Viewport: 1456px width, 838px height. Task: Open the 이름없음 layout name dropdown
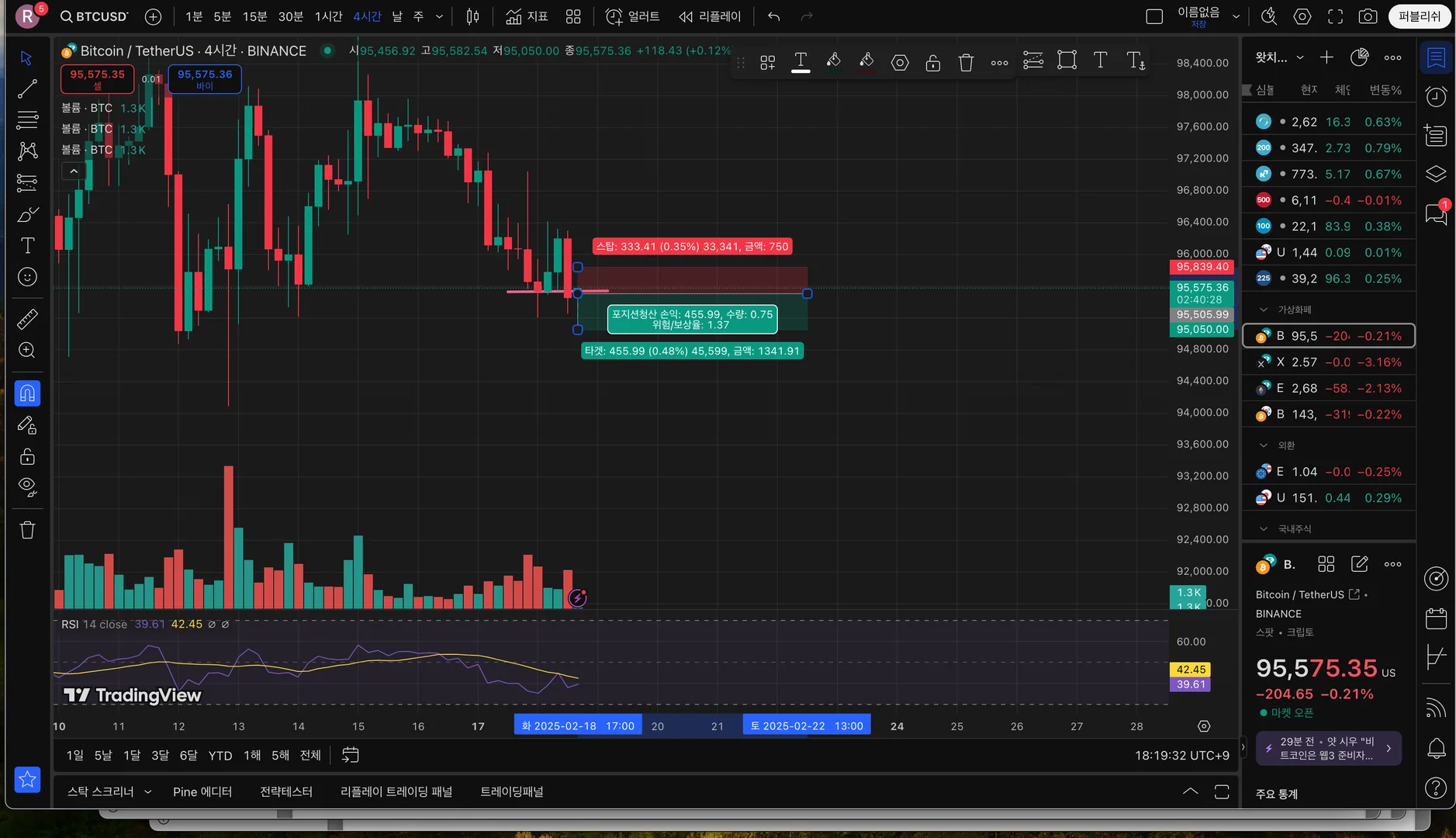coord(1209,16)
